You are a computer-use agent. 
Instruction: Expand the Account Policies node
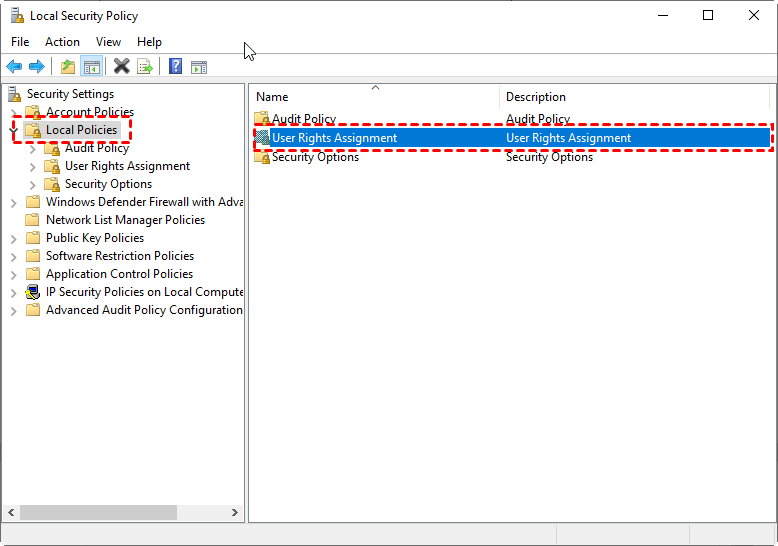14,113
